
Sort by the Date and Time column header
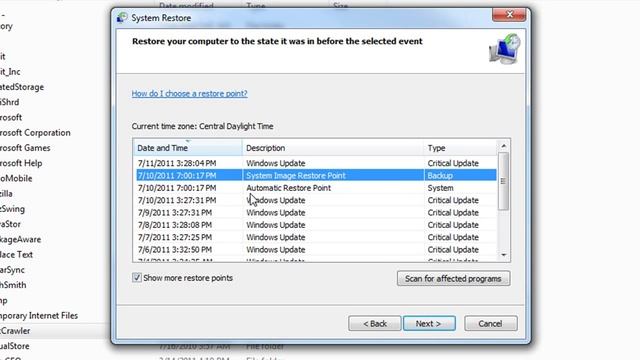188,148
